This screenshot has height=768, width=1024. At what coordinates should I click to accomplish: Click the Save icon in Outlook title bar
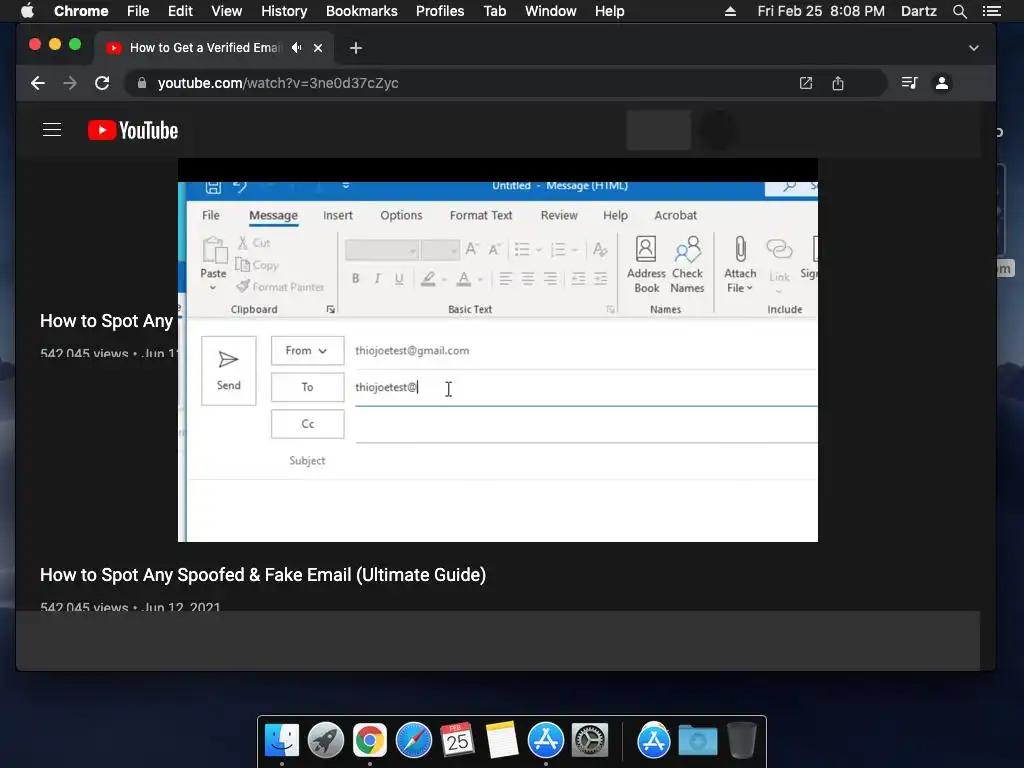(x=213, y=187)
